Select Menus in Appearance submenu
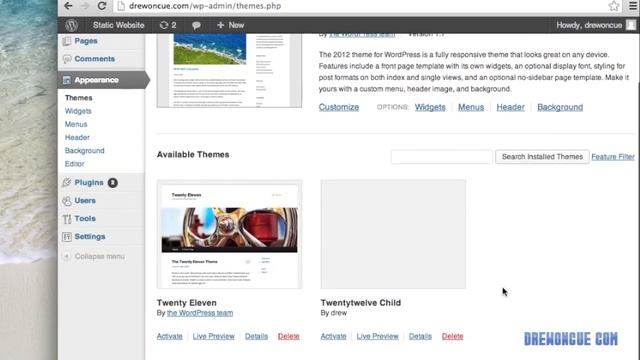Viewport: 640px width, 360px height. pyautogui.click(x=76, y=124)
